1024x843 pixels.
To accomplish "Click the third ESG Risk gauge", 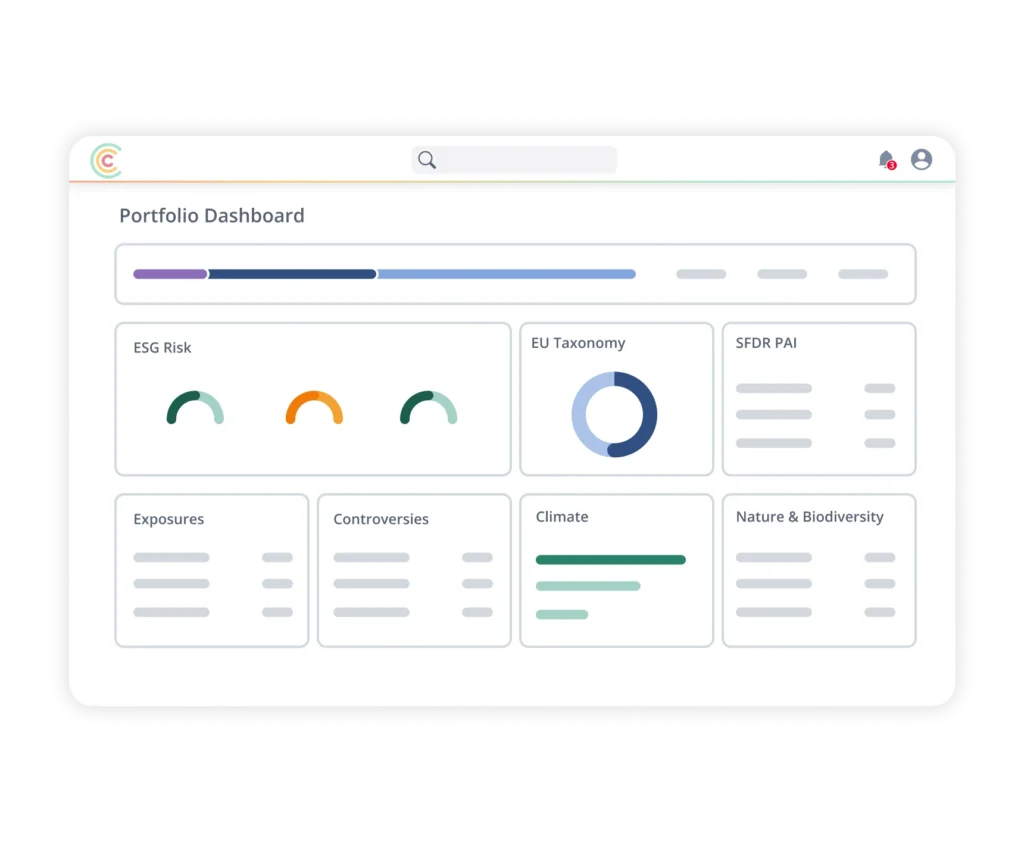I will pos(428,407).
